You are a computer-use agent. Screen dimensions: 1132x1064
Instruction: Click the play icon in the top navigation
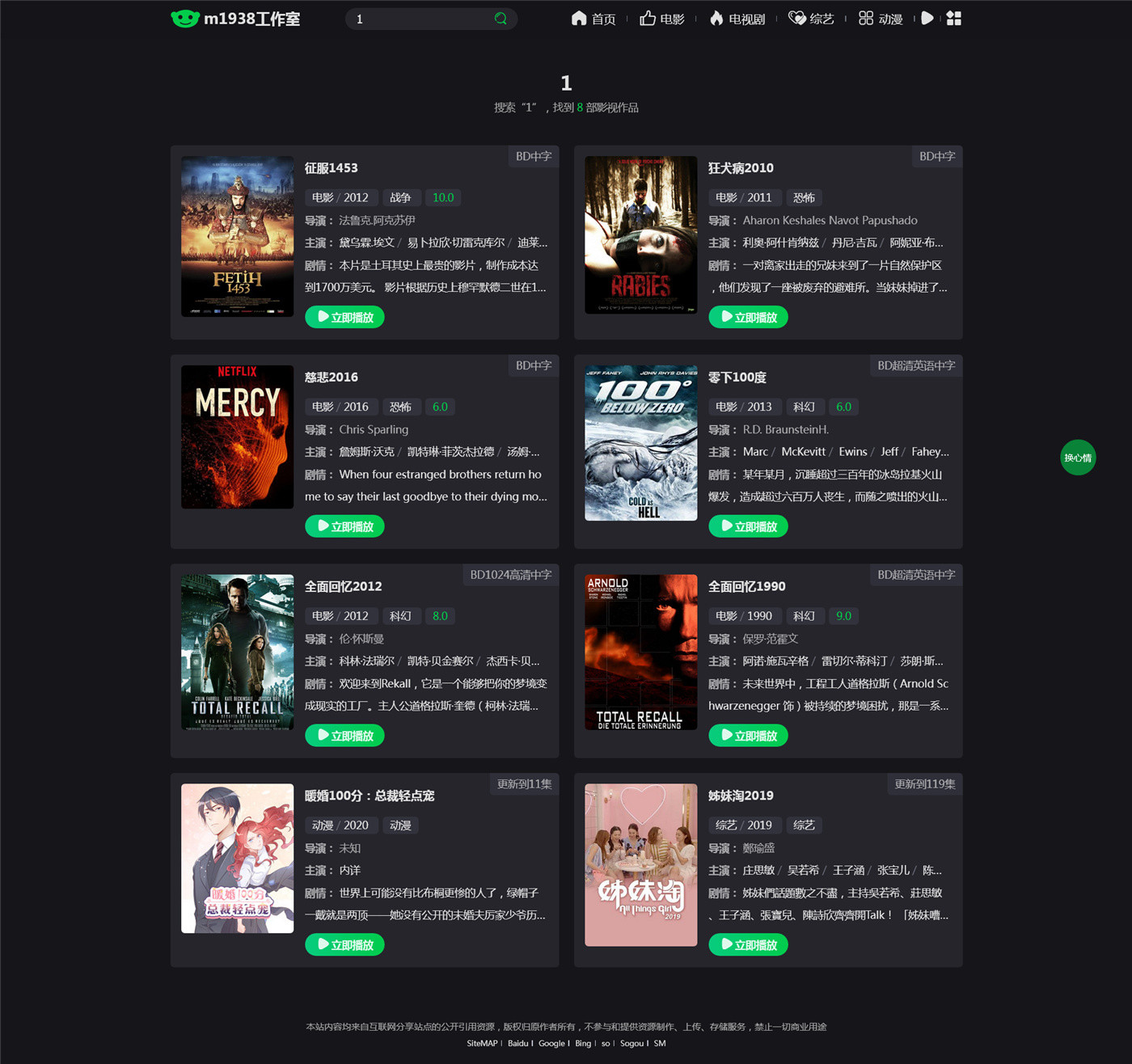927,18
